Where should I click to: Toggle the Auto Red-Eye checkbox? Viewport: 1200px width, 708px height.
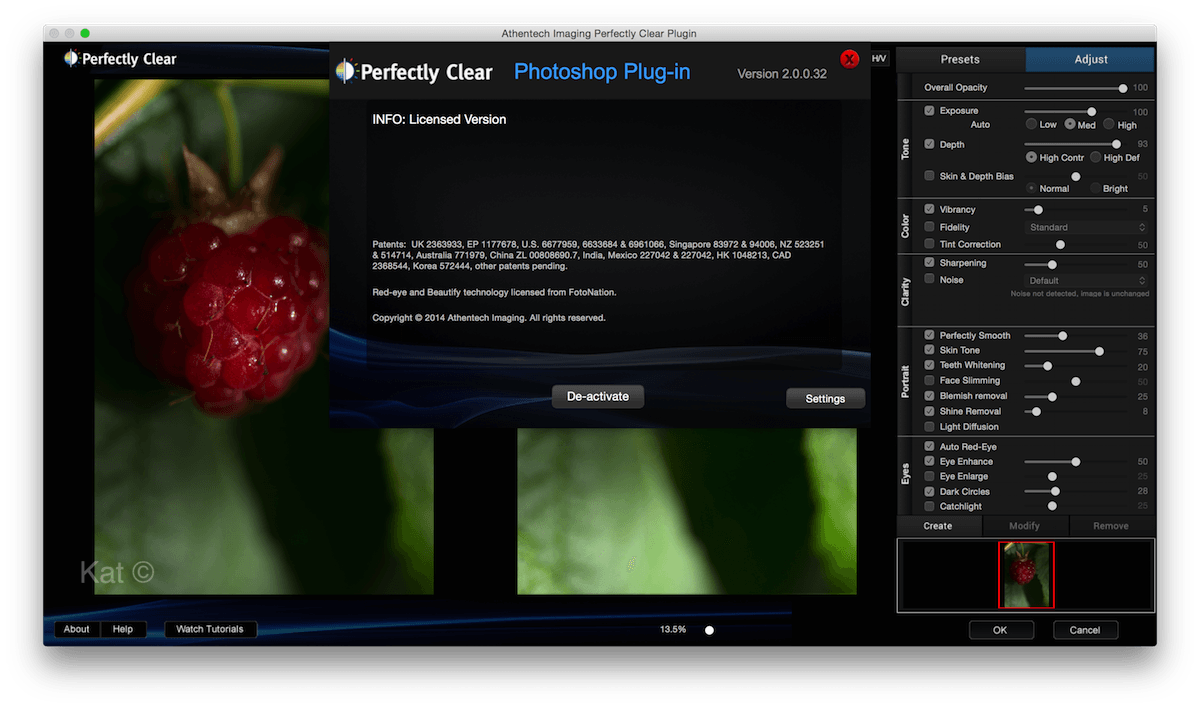pos(930,447)
